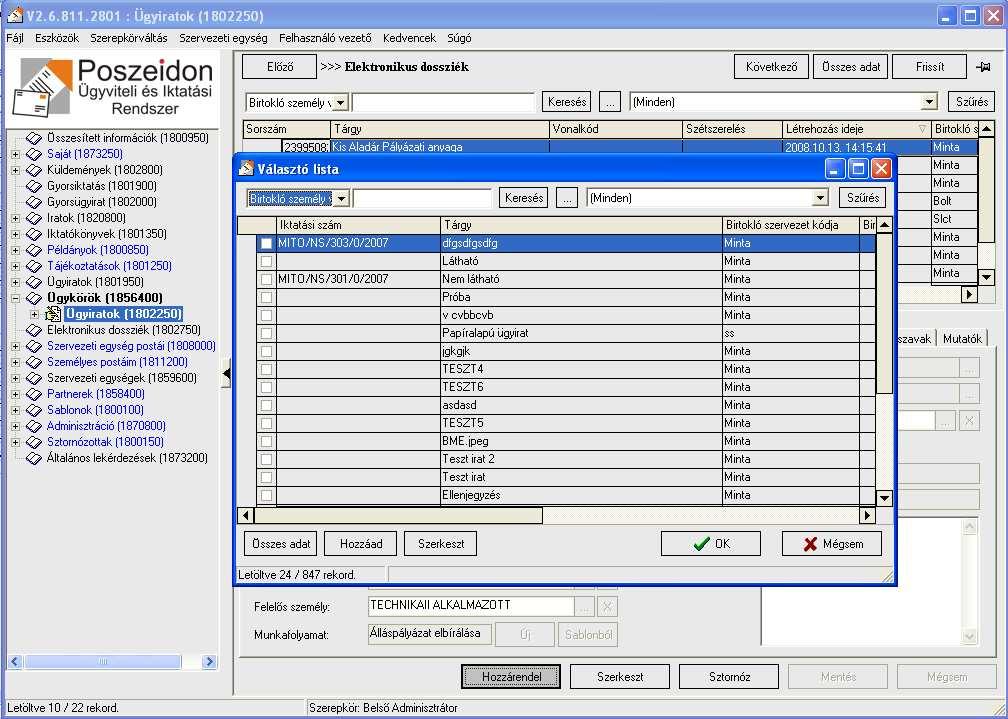1008x719 pixels.
Task: Click the dialog's Szerkeszt button
Action: [440, 544]
